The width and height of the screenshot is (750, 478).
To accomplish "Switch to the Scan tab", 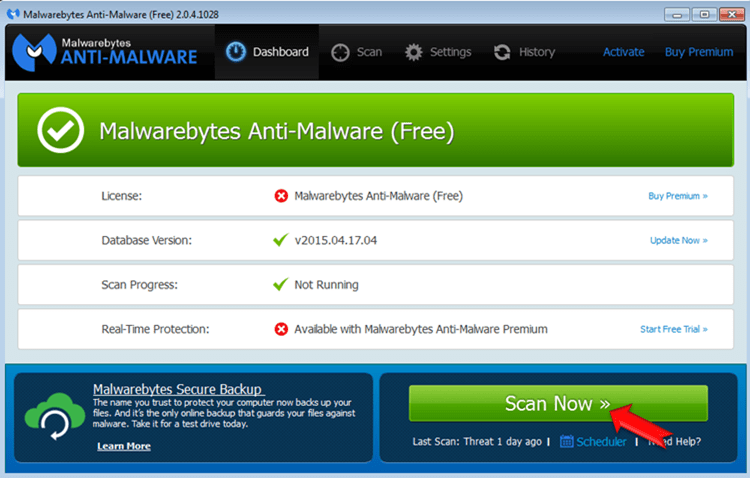I will [357, 52].
